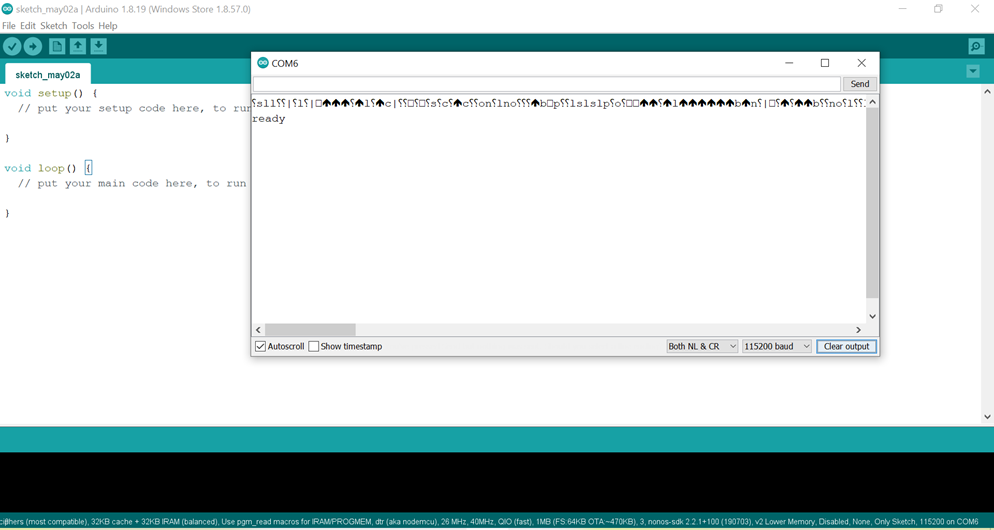The height and width of the screenshot is (530, 994).
Task: Expand the tab options dropdown arrow
Action: tap(972, 72)
